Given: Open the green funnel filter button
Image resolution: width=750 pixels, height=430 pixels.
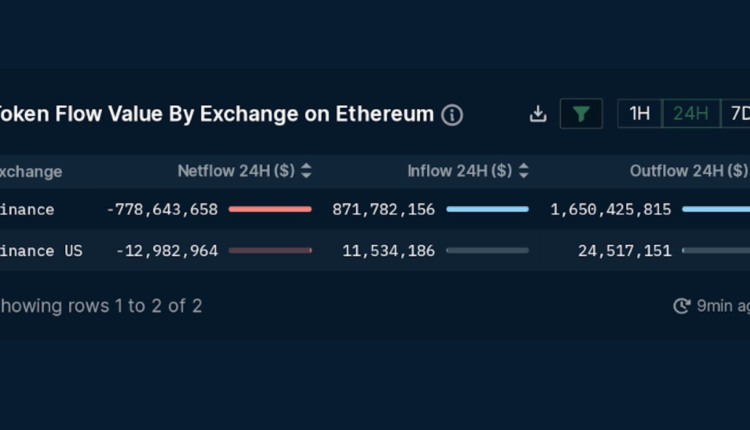Looking at the screenshot, I should (581, 114).
